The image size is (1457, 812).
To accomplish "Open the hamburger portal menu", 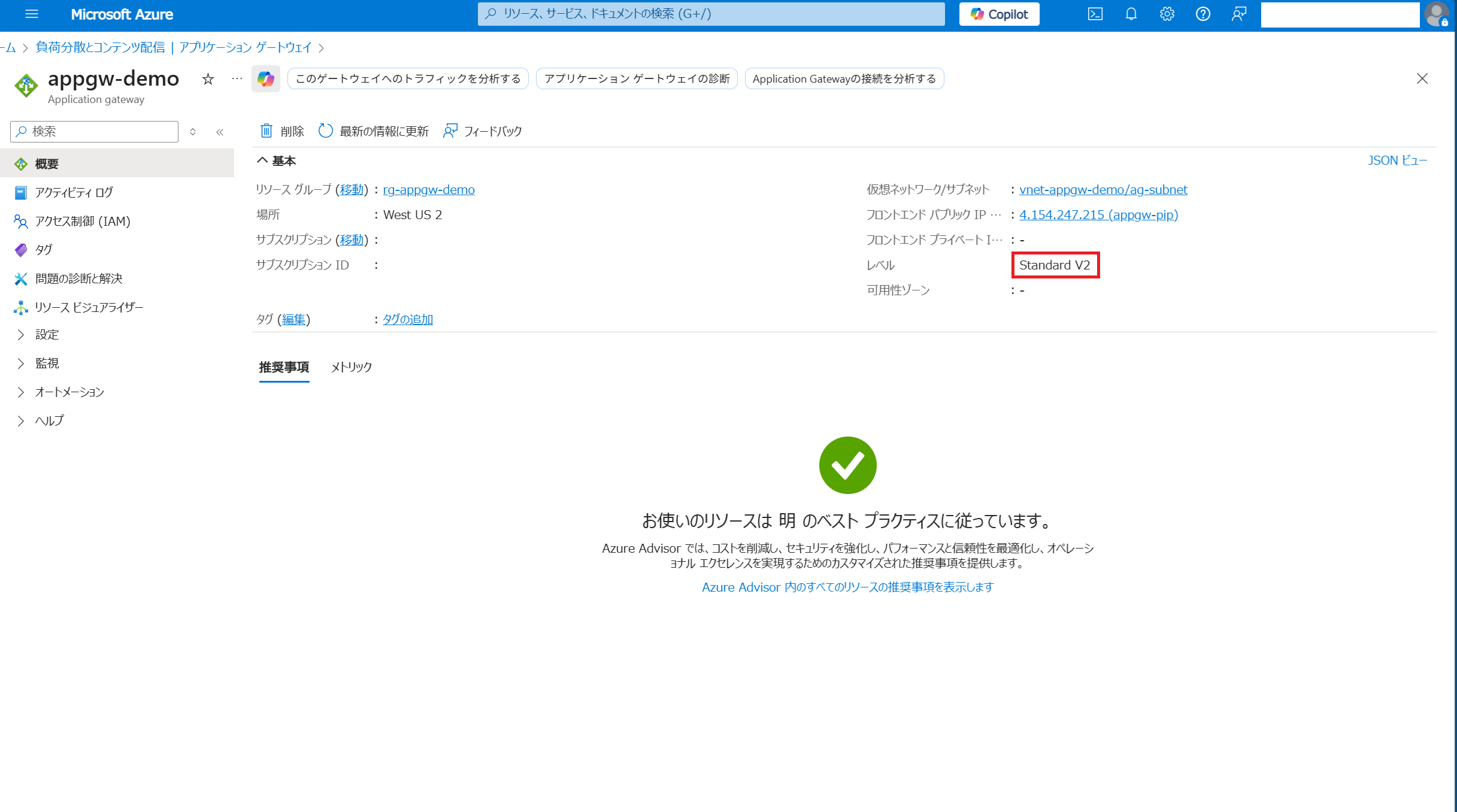I will click(x=32, y=14).
